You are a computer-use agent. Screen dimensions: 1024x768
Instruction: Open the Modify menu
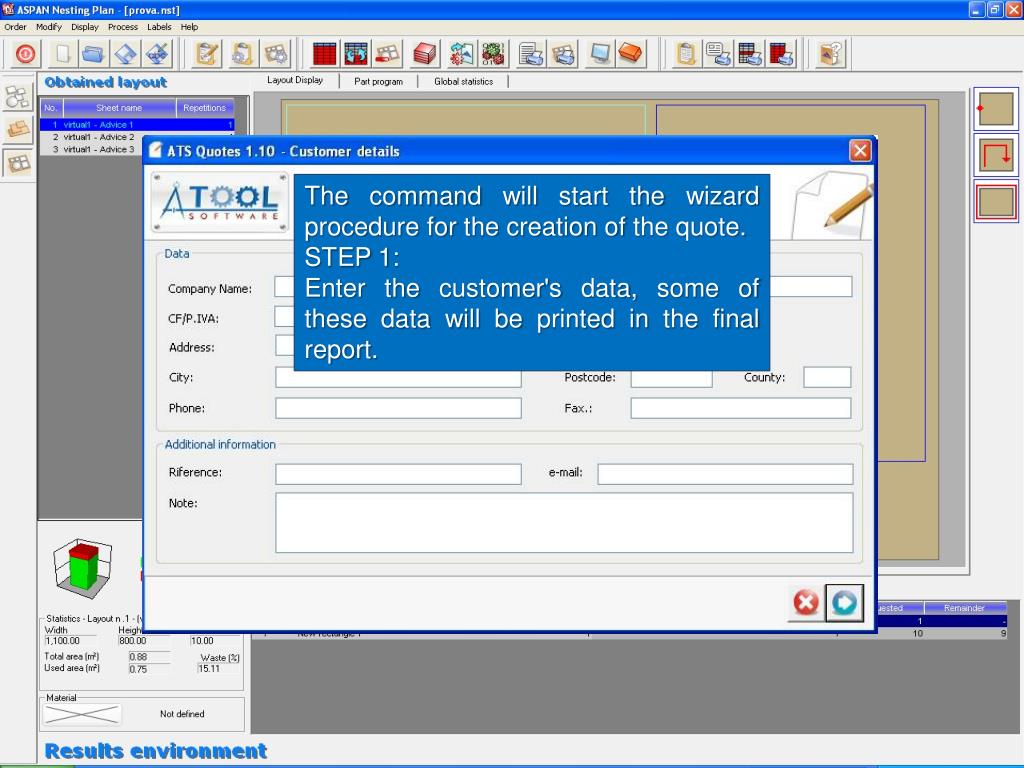[x=49, y=27]
